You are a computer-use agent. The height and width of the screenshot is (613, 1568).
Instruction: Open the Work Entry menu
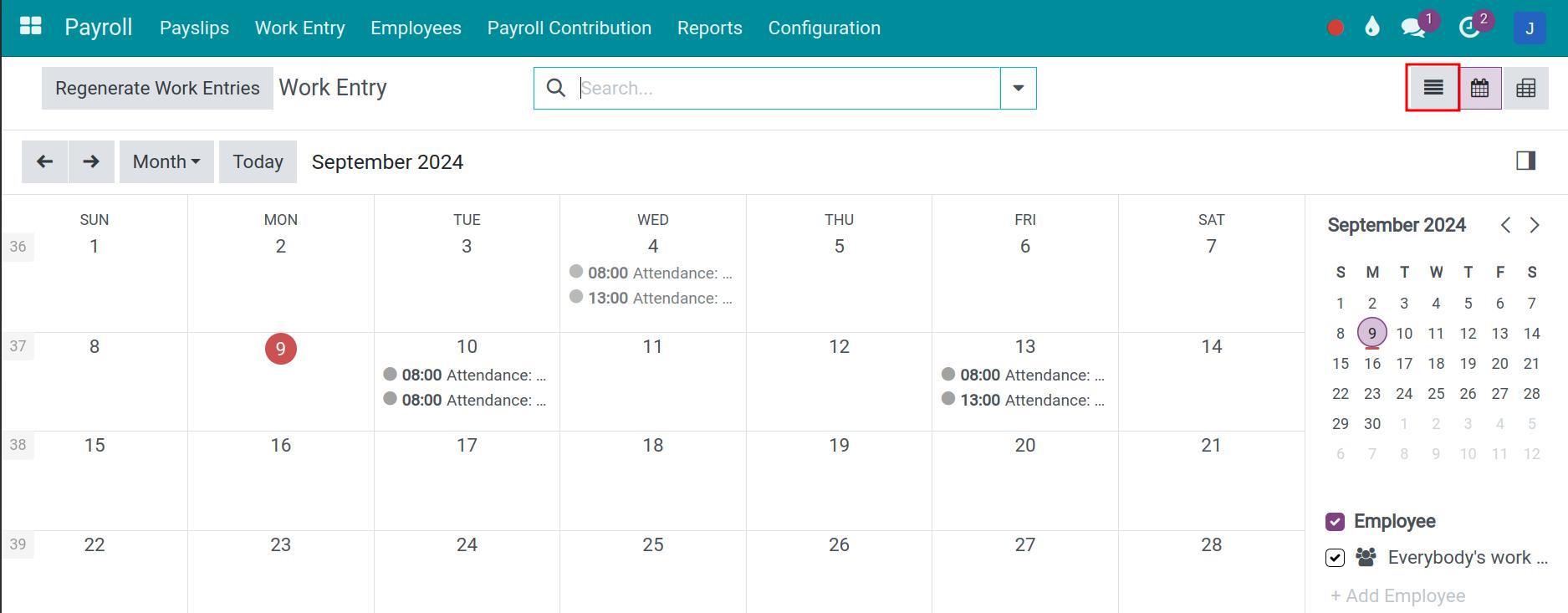(300, 28)
